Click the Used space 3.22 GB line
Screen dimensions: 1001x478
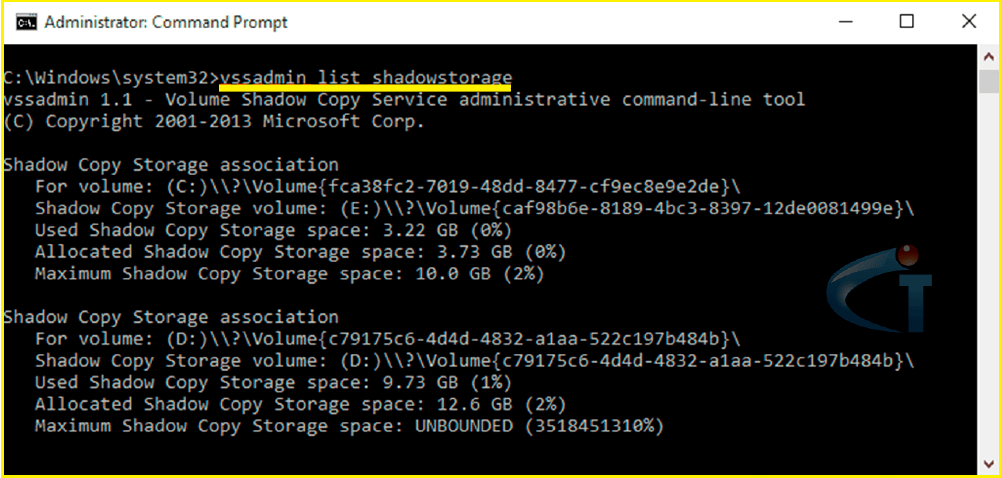pyautogui.click(x=273, y=230)
